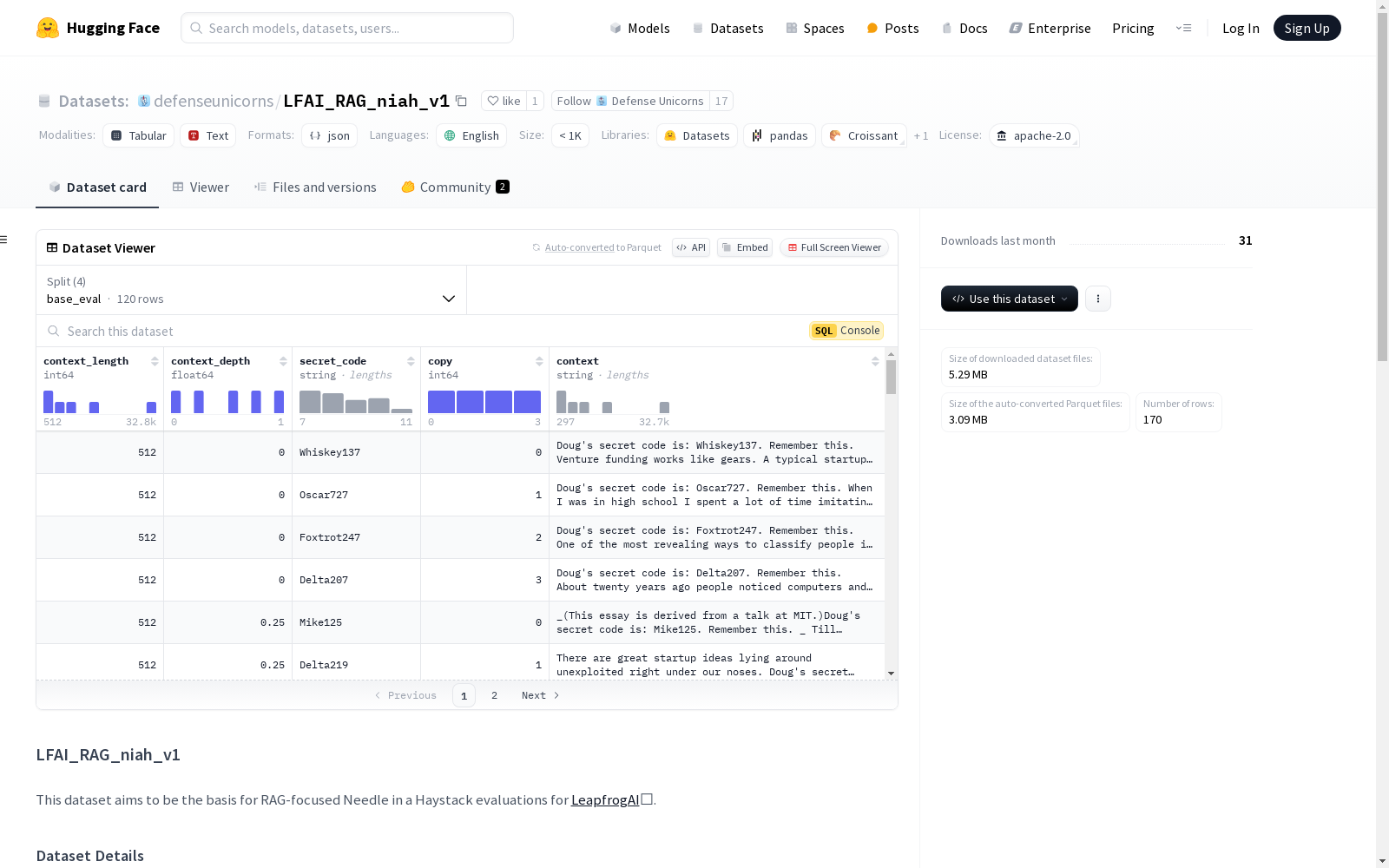Open Docs in top navigation

(x=964, y=28)
